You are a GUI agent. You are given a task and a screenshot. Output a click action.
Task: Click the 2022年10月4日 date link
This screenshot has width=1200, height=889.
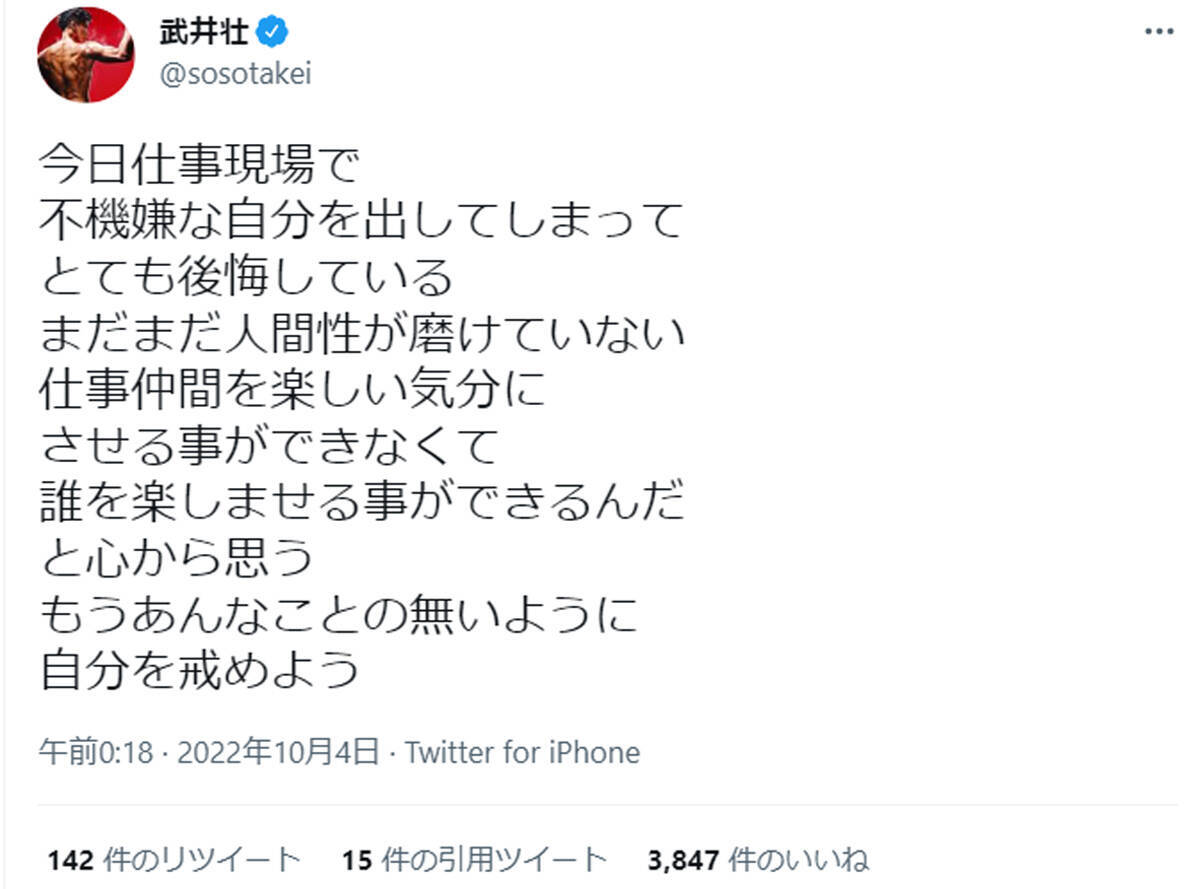click(278, 752)
